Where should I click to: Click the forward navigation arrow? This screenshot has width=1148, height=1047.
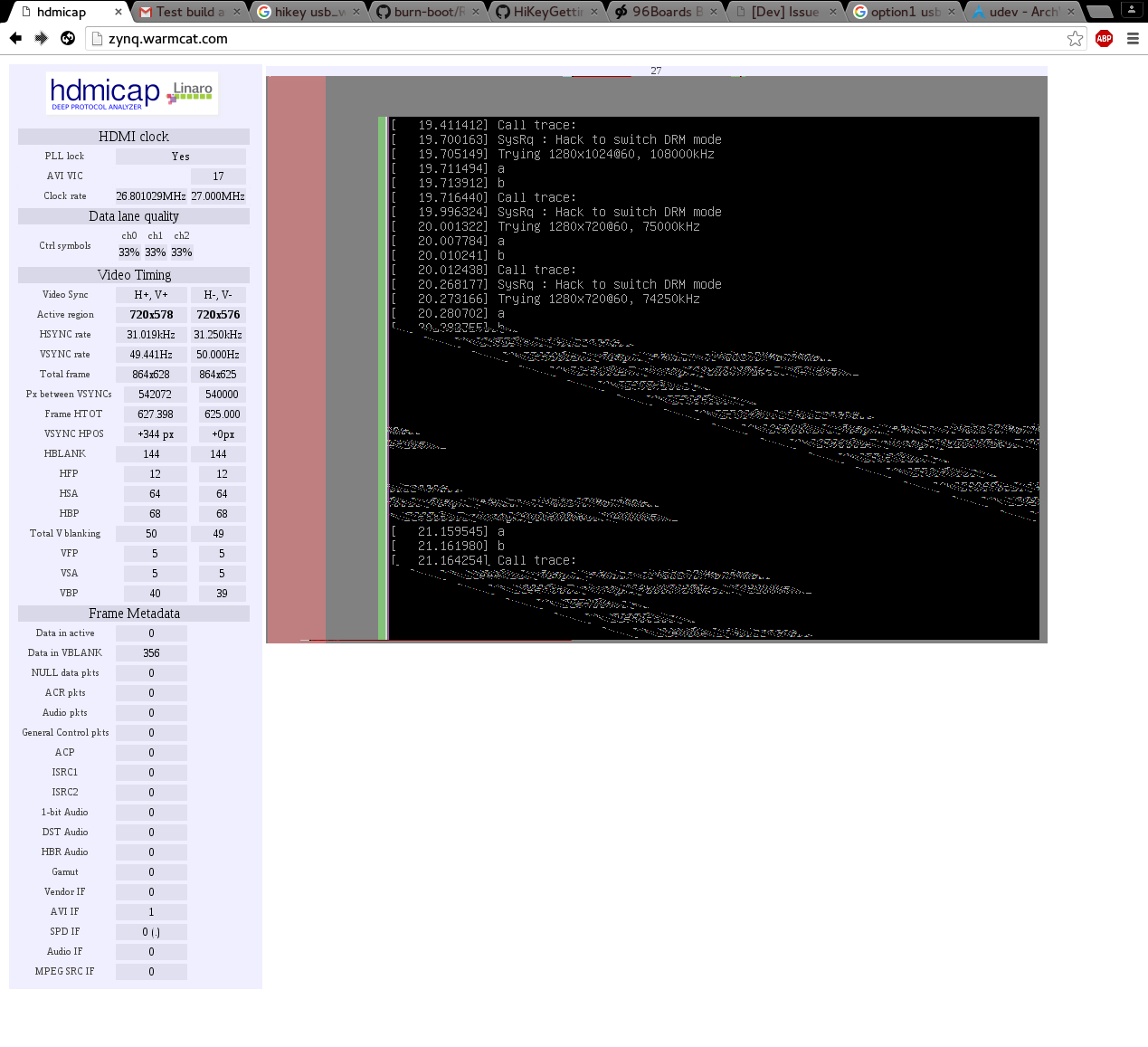click(x=41, y=39)
